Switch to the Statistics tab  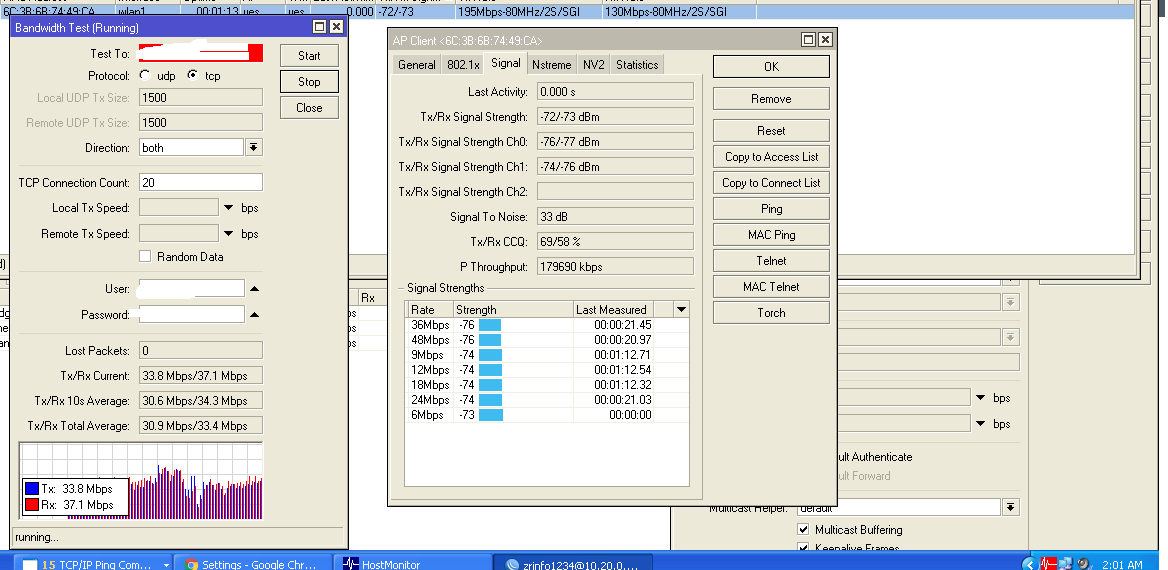637,65
